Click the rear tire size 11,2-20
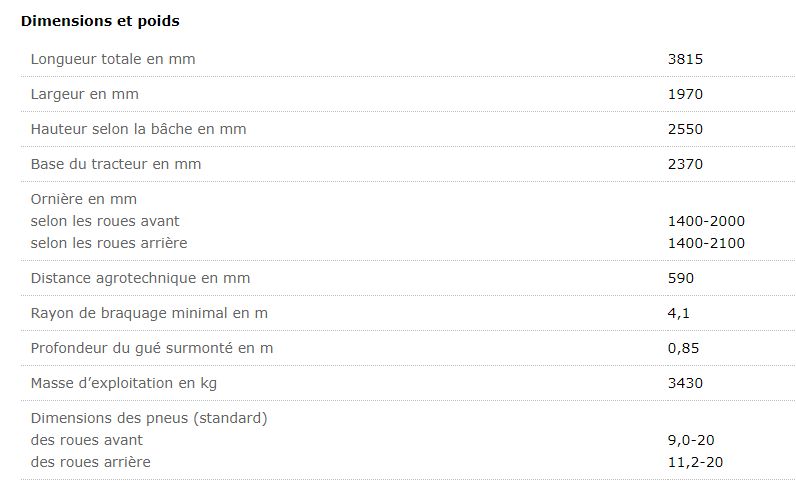The height and width of the screenshot is (485, 796). [x=694, y=462]
